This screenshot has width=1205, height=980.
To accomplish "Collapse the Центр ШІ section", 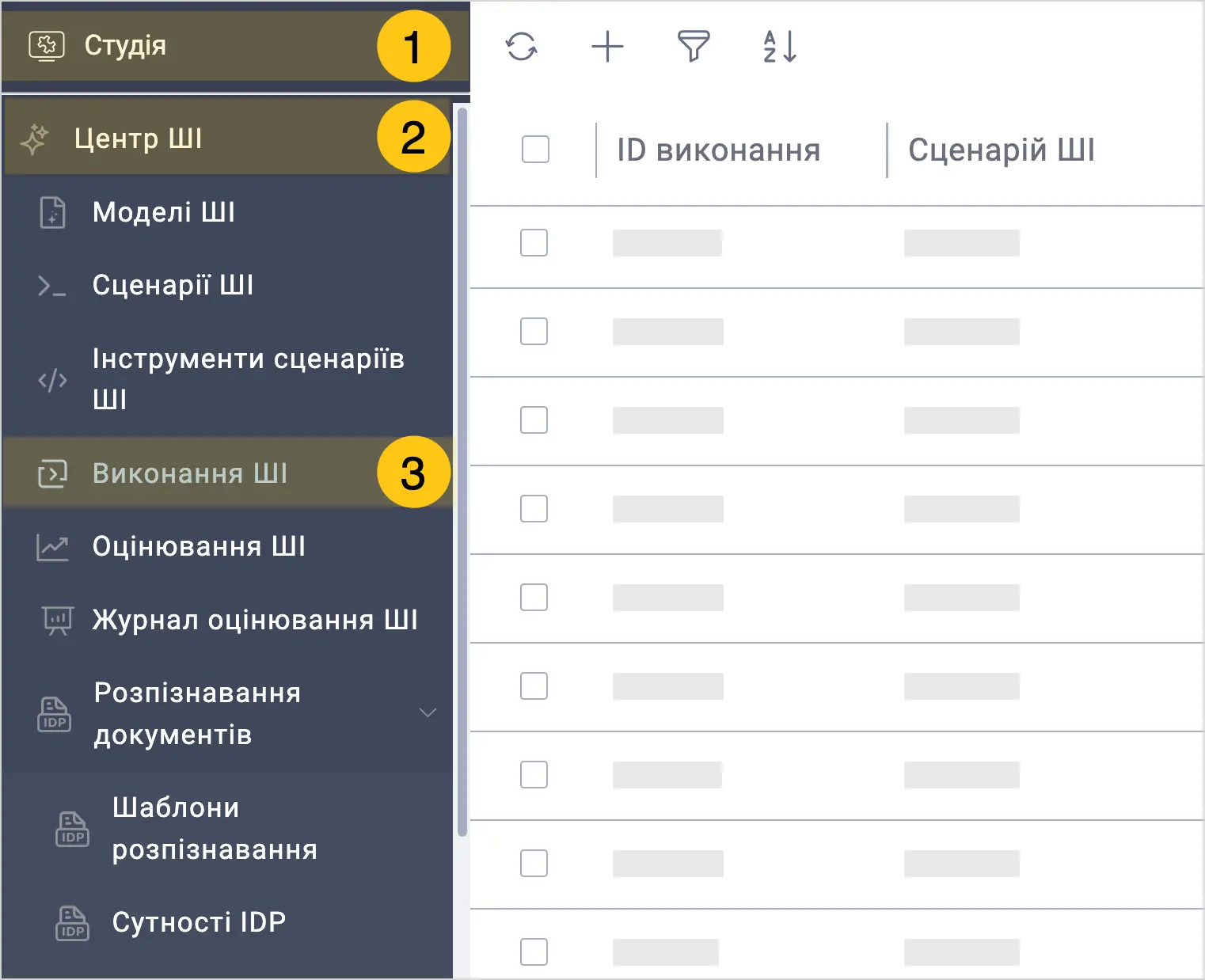I will [x=228, y=139].
